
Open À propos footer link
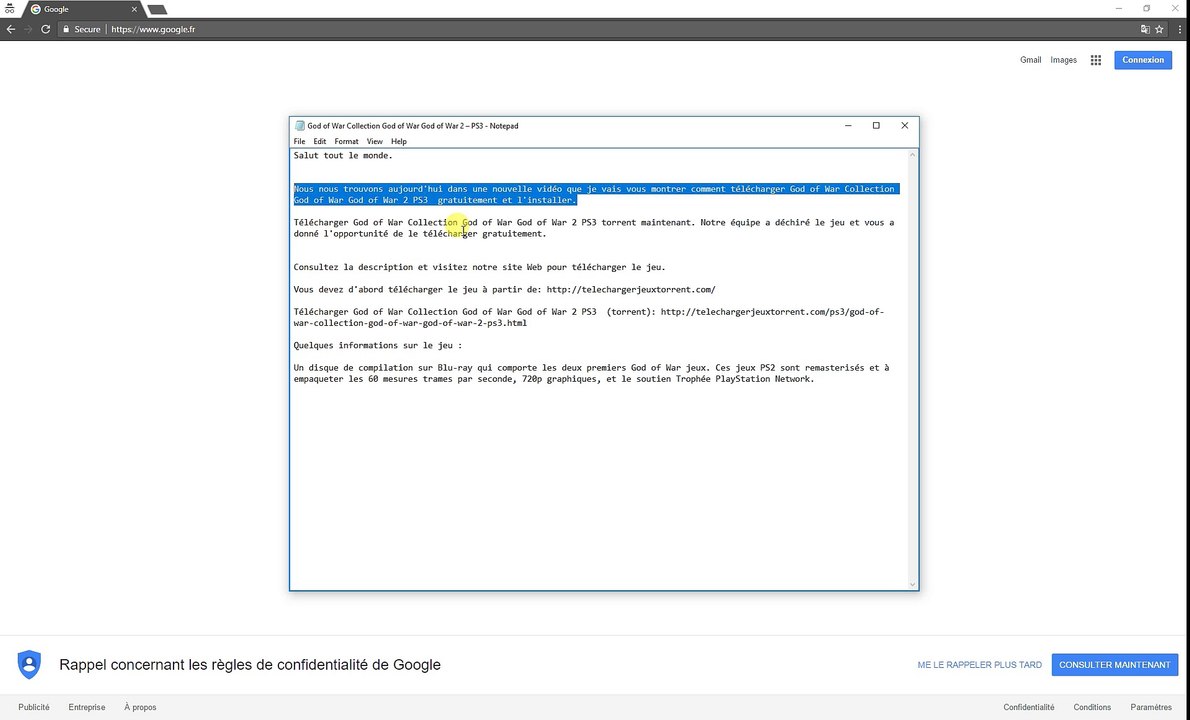(x=140, y=707)
